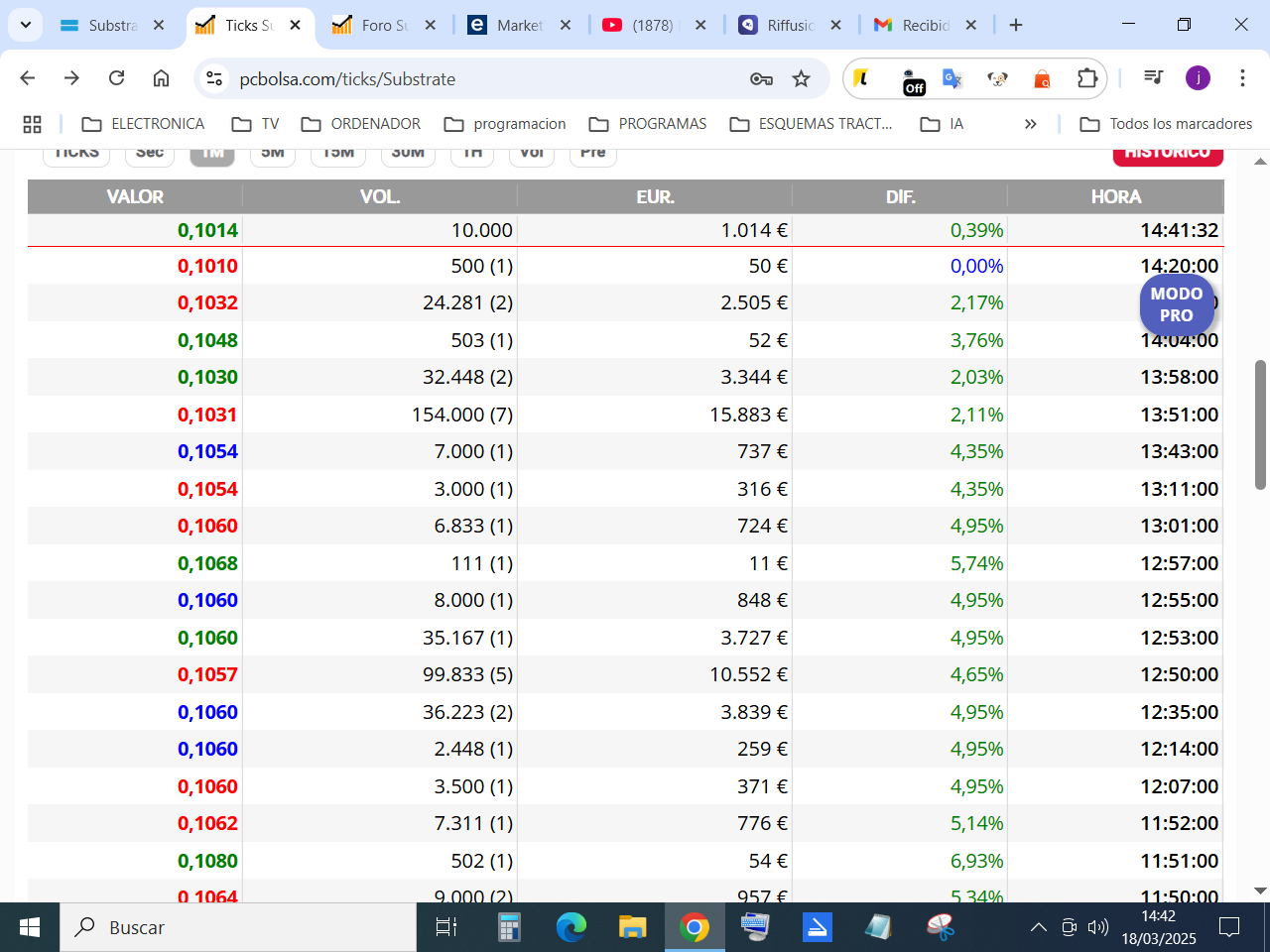
Task: Open the saved passwords key icon
Action: pyautogui.click(x=761, y=78)
